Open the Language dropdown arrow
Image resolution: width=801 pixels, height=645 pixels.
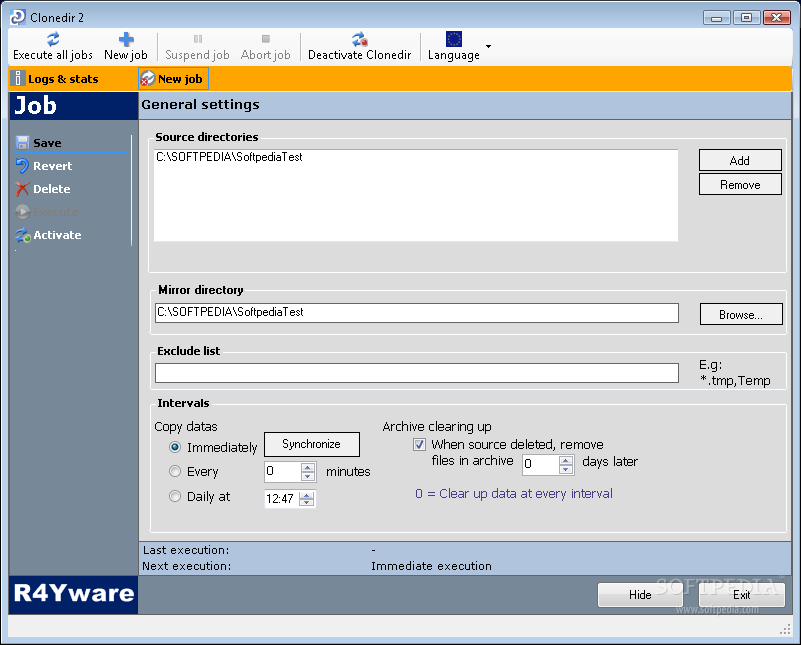tap(488, 46)
